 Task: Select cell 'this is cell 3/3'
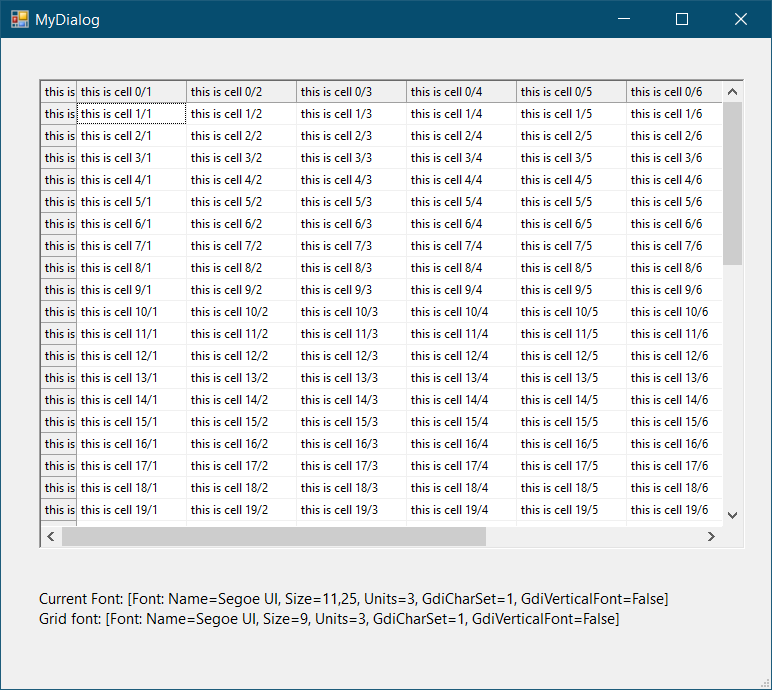click(352, 158)
